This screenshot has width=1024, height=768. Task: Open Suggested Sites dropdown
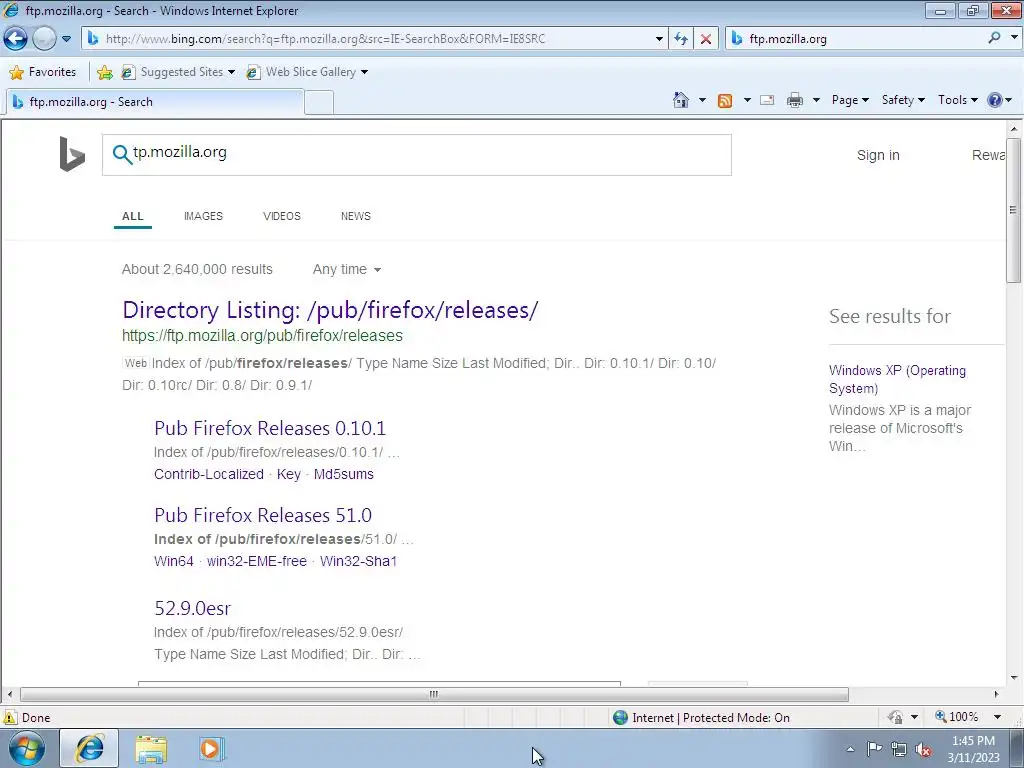pos(178,72)
